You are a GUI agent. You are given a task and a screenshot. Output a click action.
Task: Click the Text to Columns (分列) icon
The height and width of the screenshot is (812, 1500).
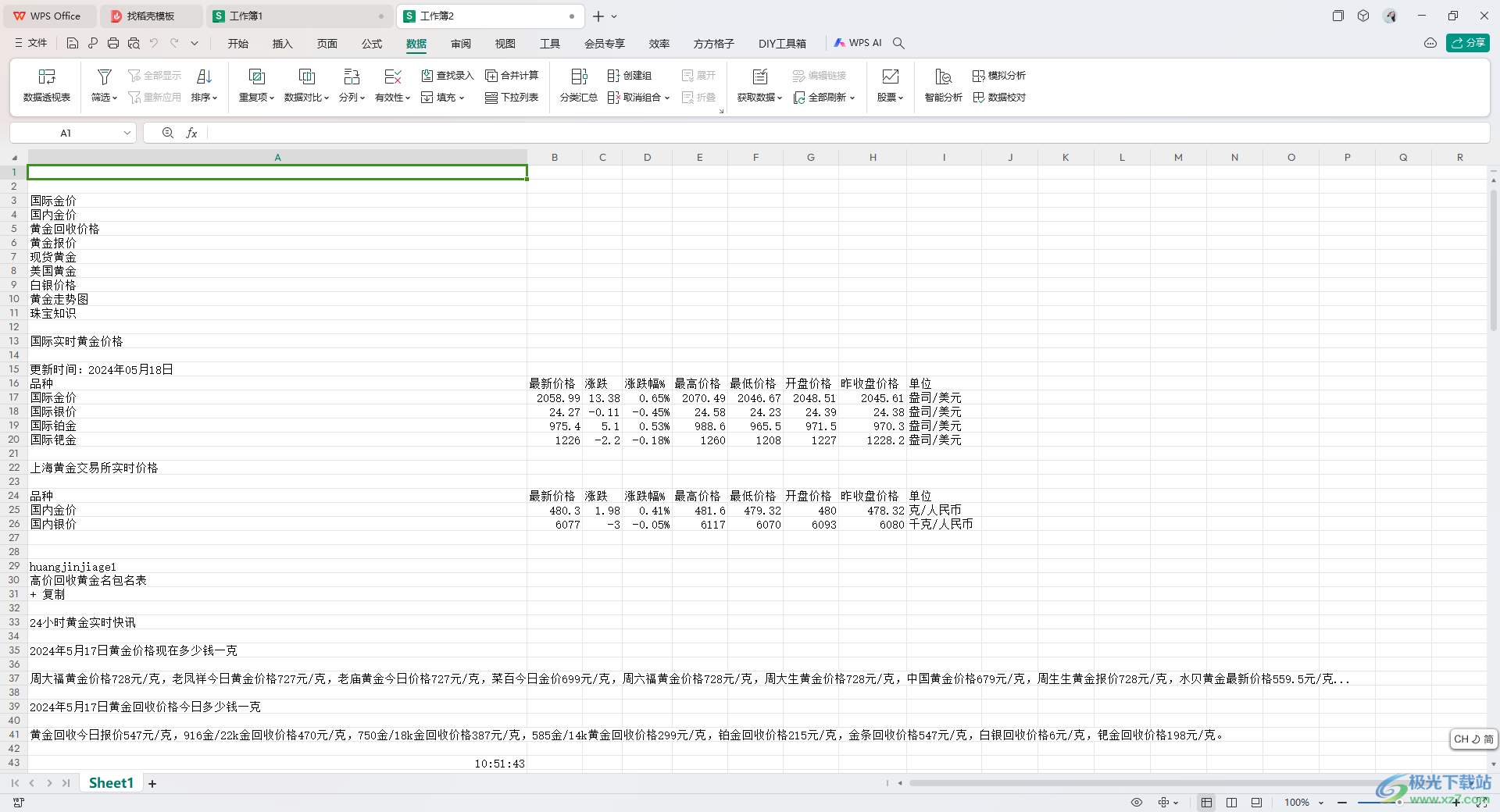point(352,77)
